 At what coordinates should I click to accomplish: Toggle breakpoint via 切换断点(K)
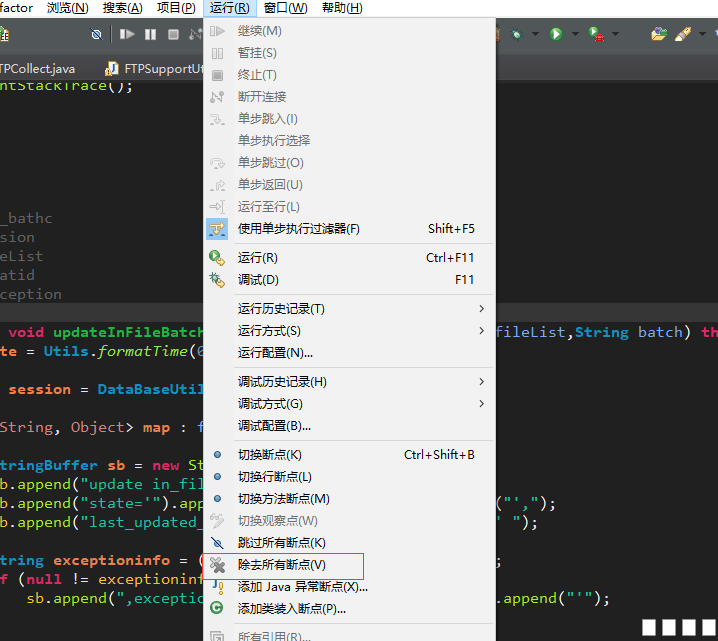269,455
